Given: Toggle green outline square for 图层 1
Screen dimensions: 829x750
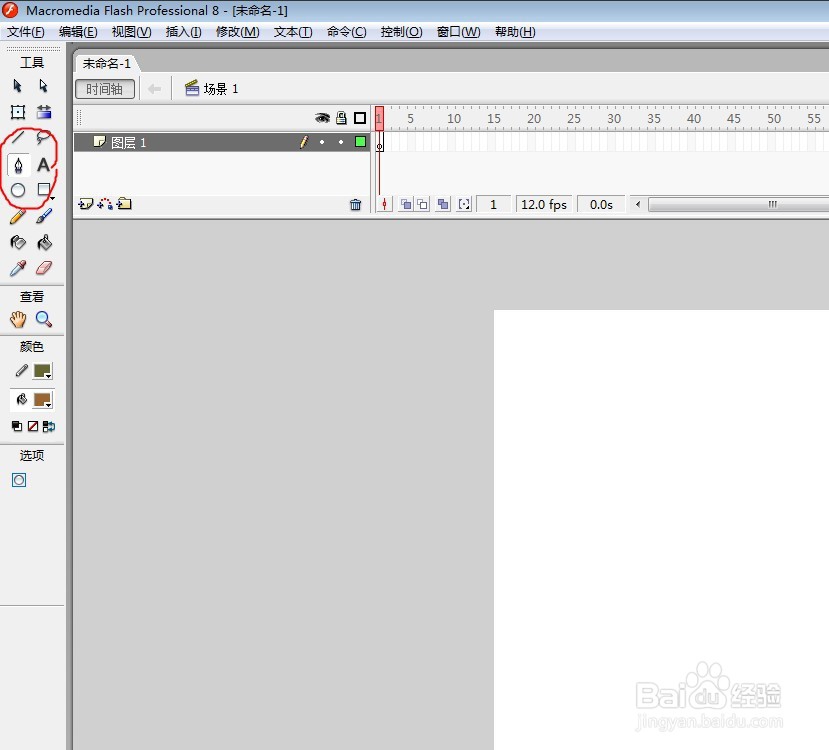Looking at the screenshot, I should click(361, 142).
